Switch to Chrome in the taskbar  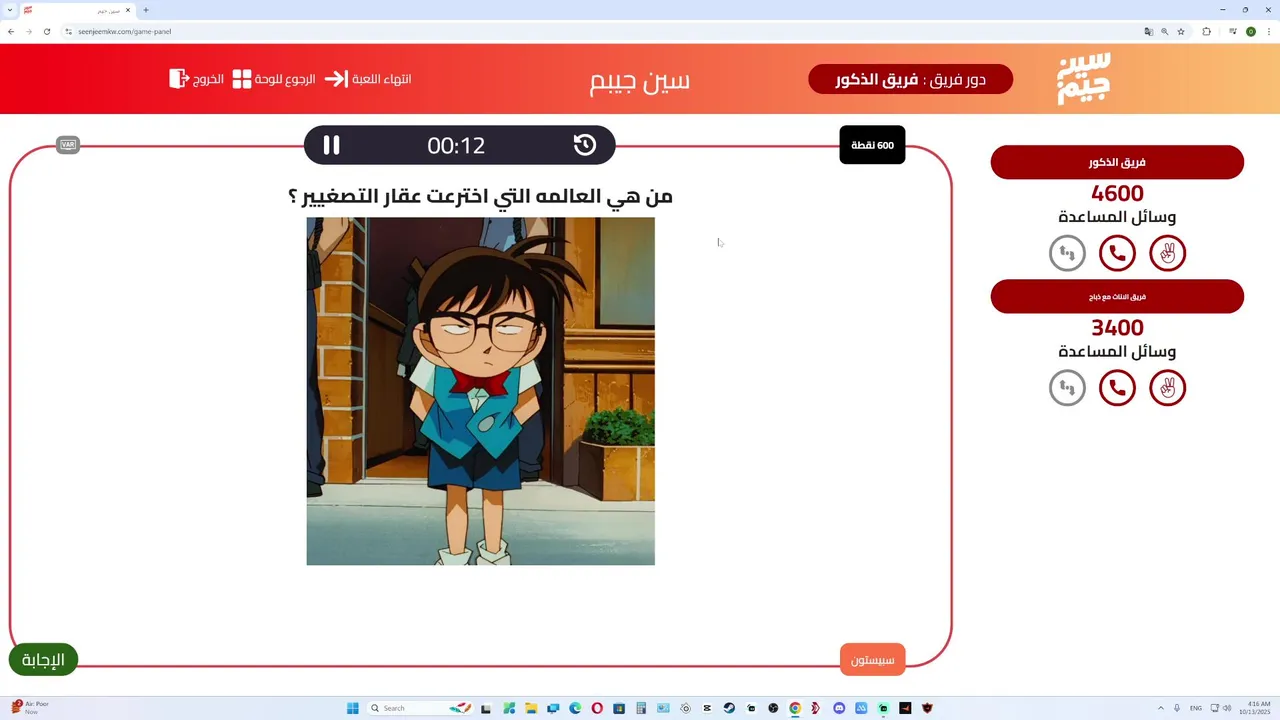click(795, 708)
